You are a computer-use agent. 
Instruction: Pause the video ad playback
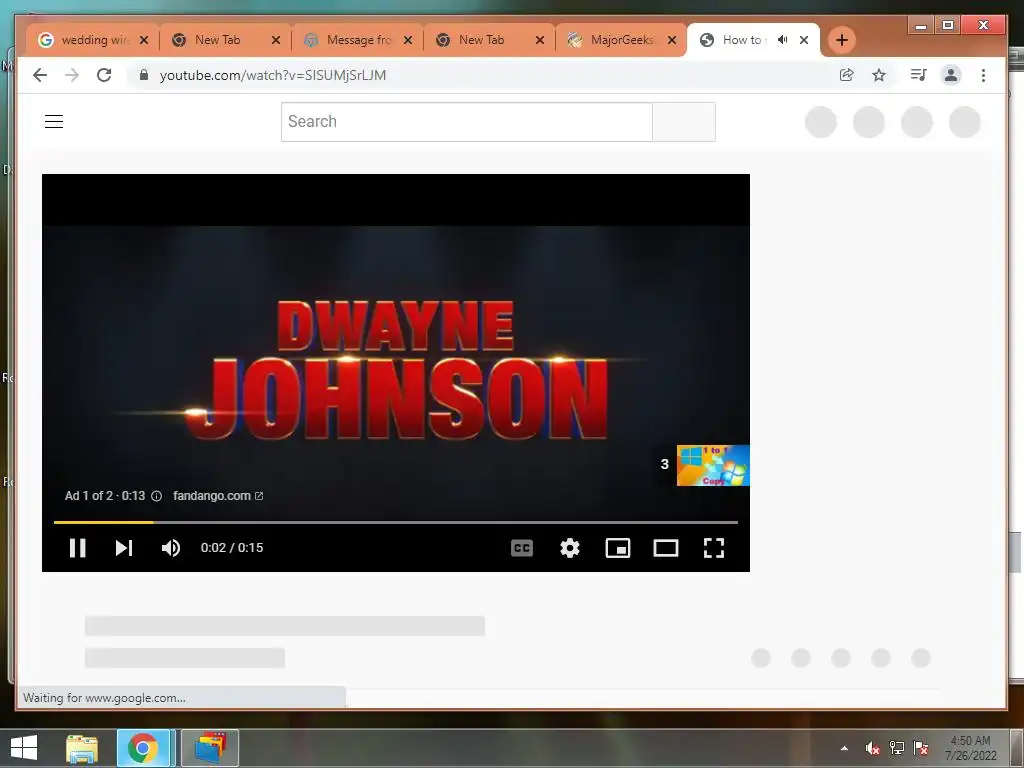pyautogui.click(x=78, y=548)
